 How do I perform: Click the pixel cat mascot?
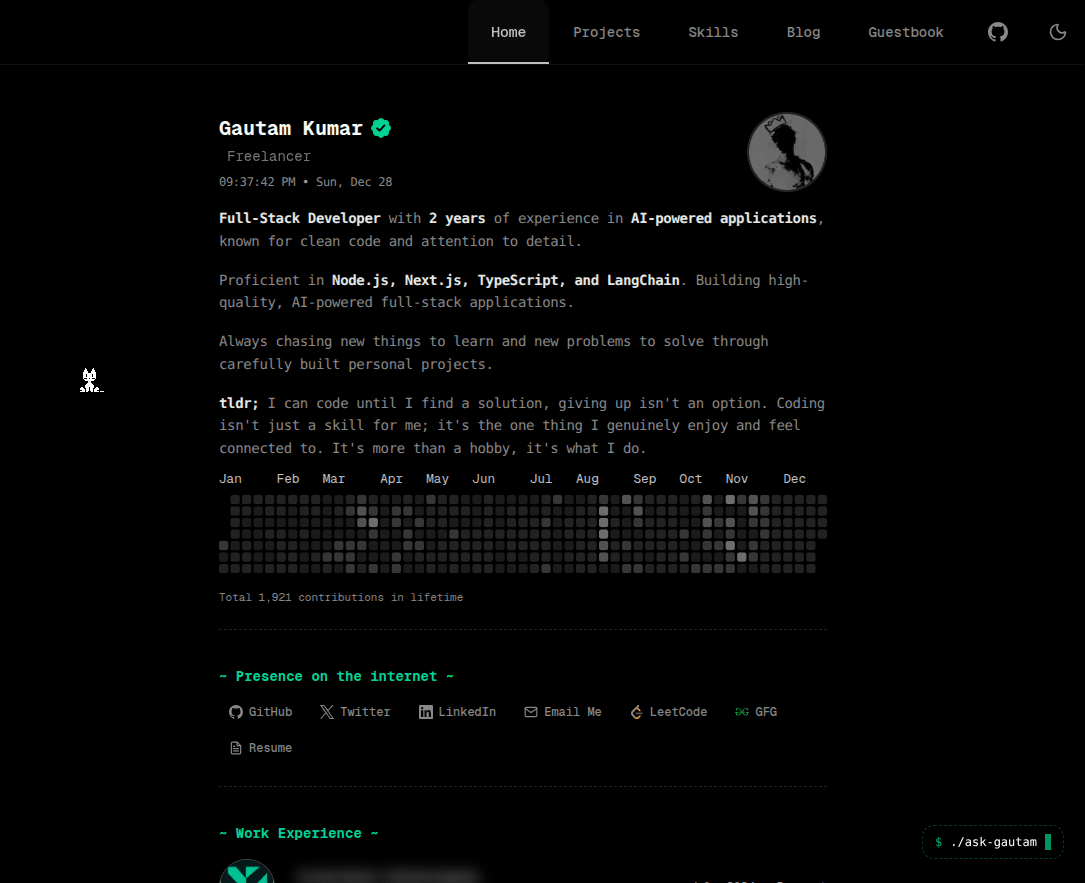90,380
